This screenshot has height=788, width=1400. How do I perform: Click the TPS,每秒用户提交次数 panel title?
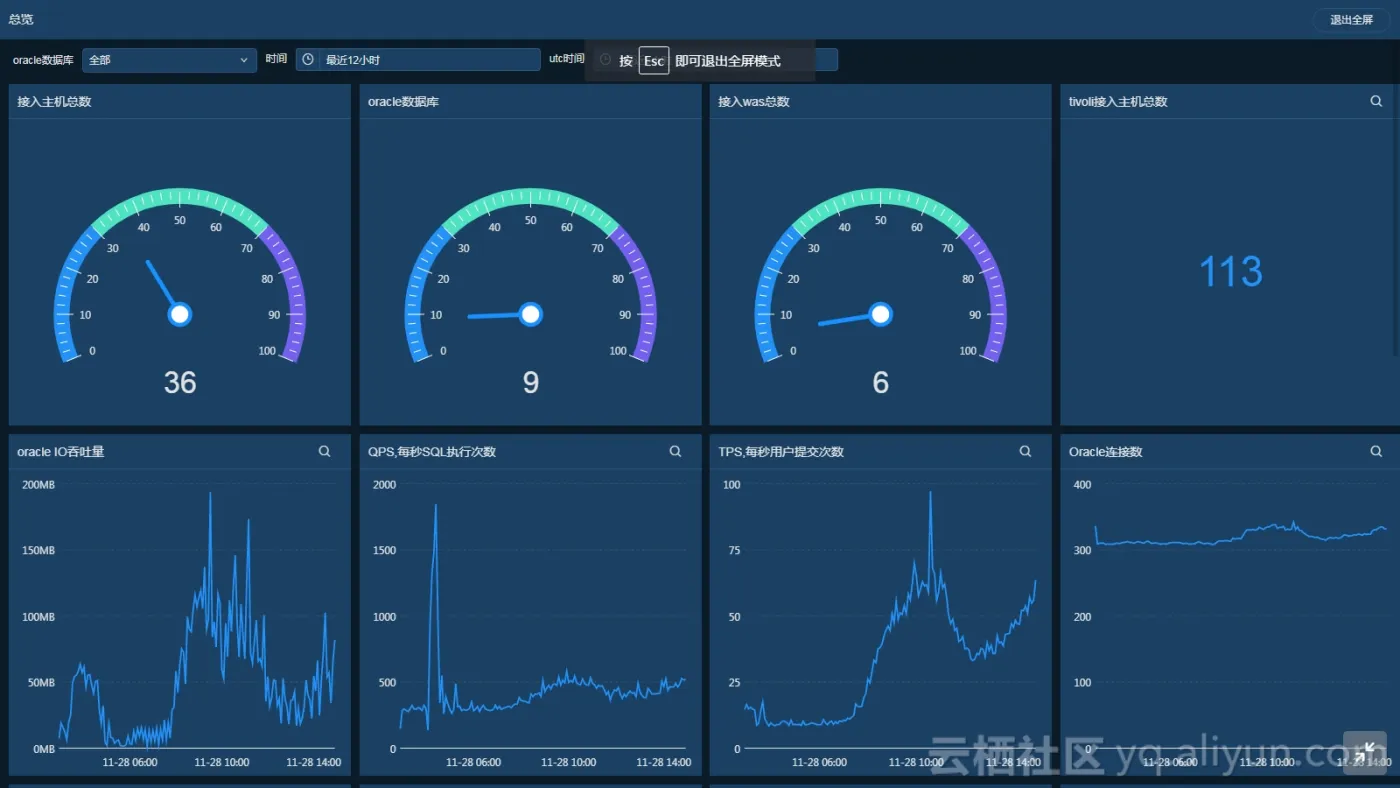(781, 451)
